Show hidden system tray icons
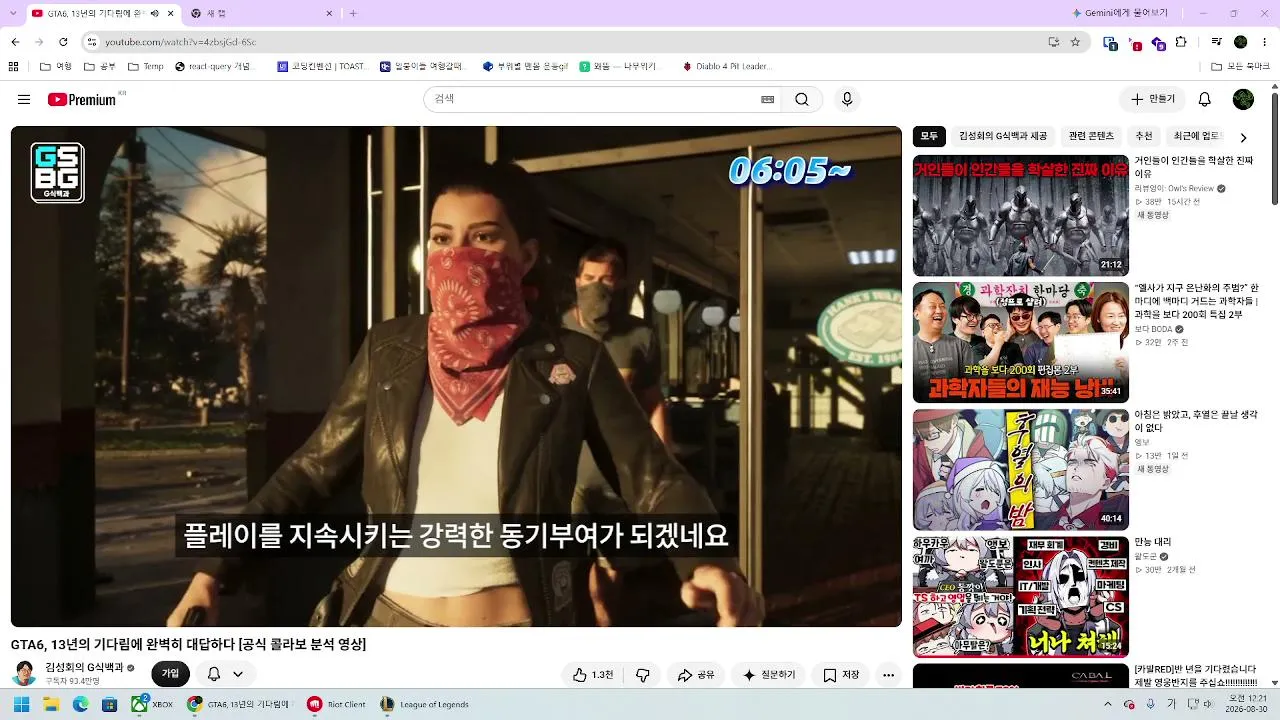This screenshot has height=720, width=1280. pos(1107,704)
